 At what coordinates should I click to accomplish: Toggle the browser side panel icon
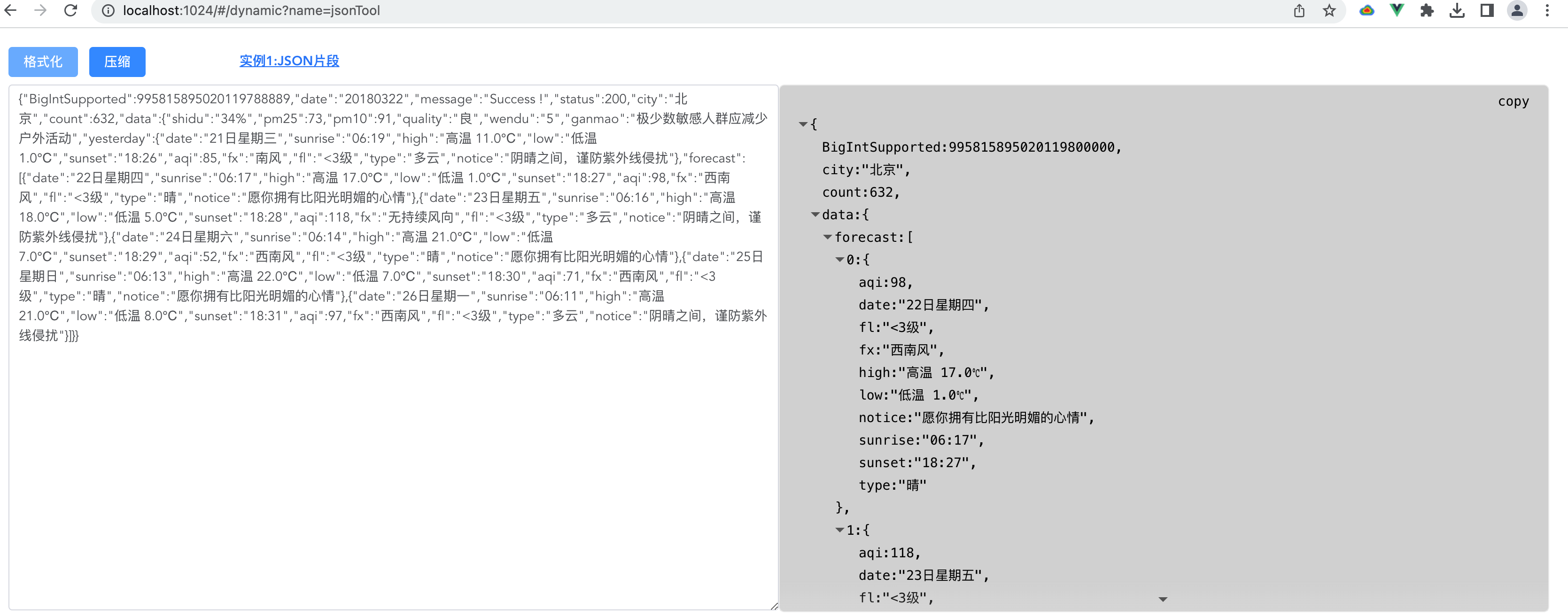click(x=1487, y=10)
